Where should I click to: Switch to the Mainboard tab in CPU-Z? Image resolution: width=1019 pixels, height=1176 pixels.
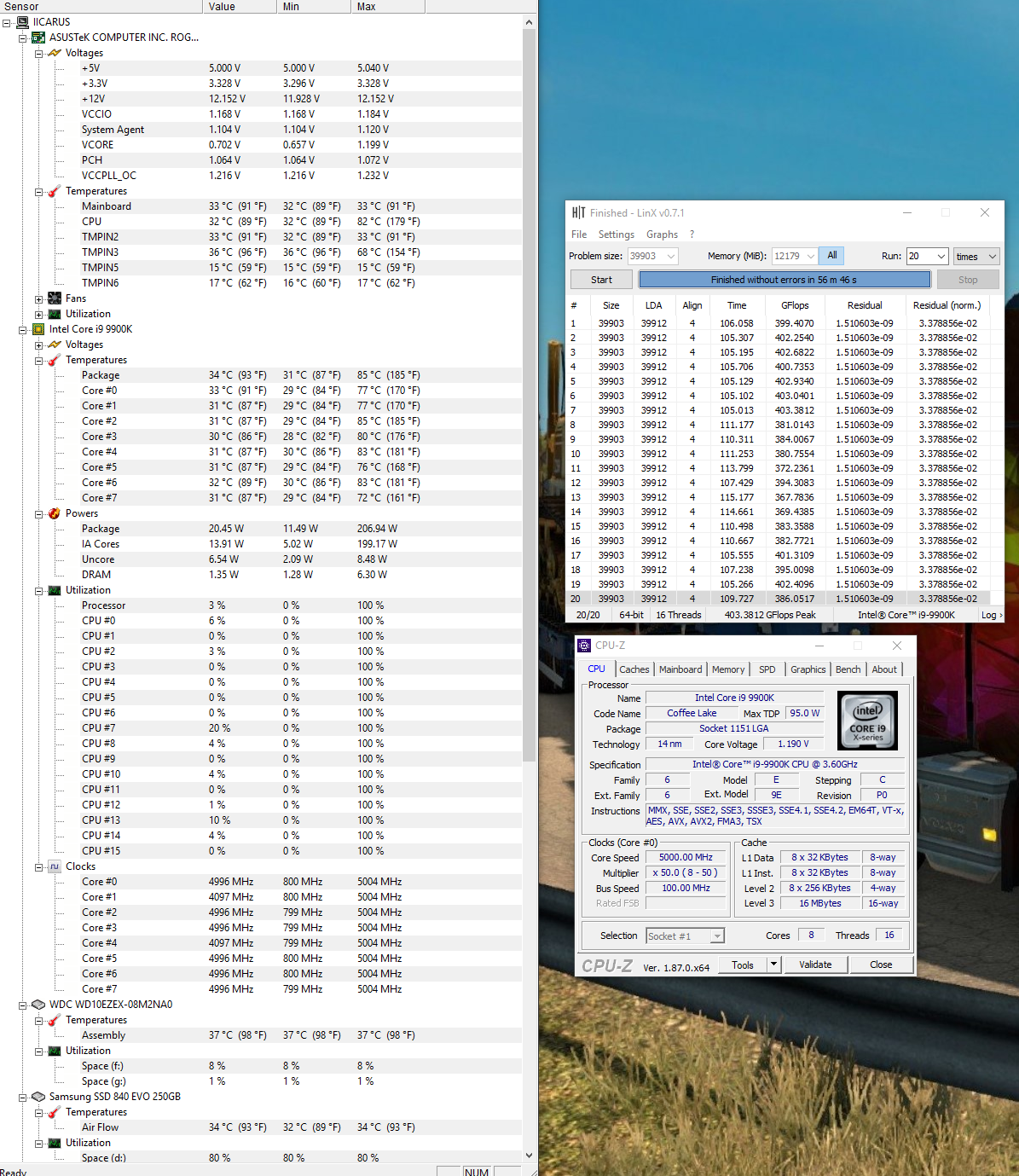[680, 669]
